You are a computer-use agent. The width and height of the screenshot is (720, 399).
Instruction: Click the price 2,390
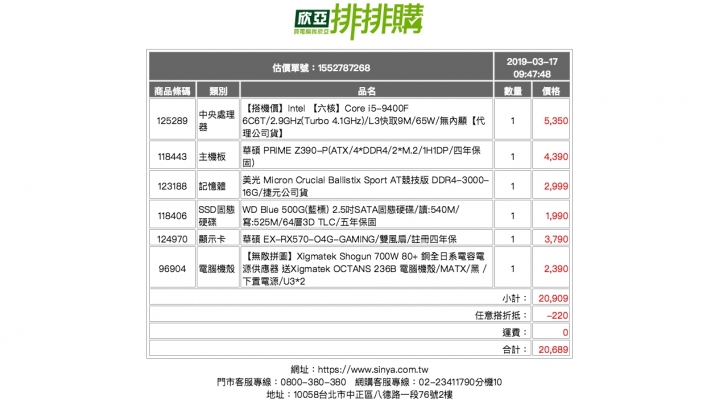[556, 269]
